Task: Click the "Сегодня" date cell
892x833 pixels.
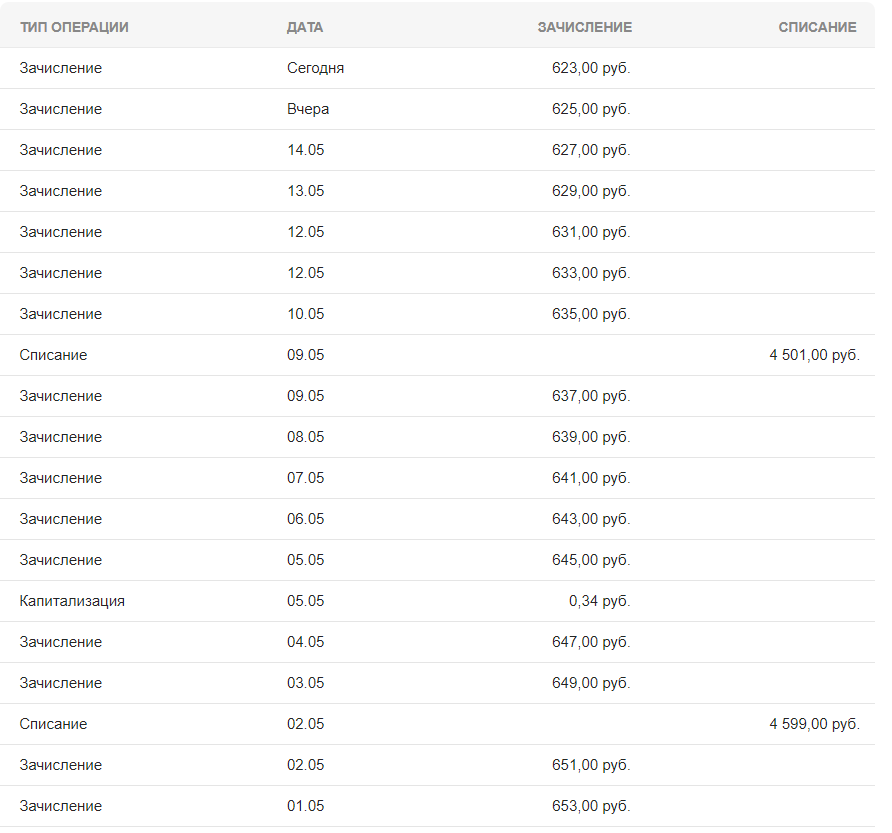Action: coord(315,68)
